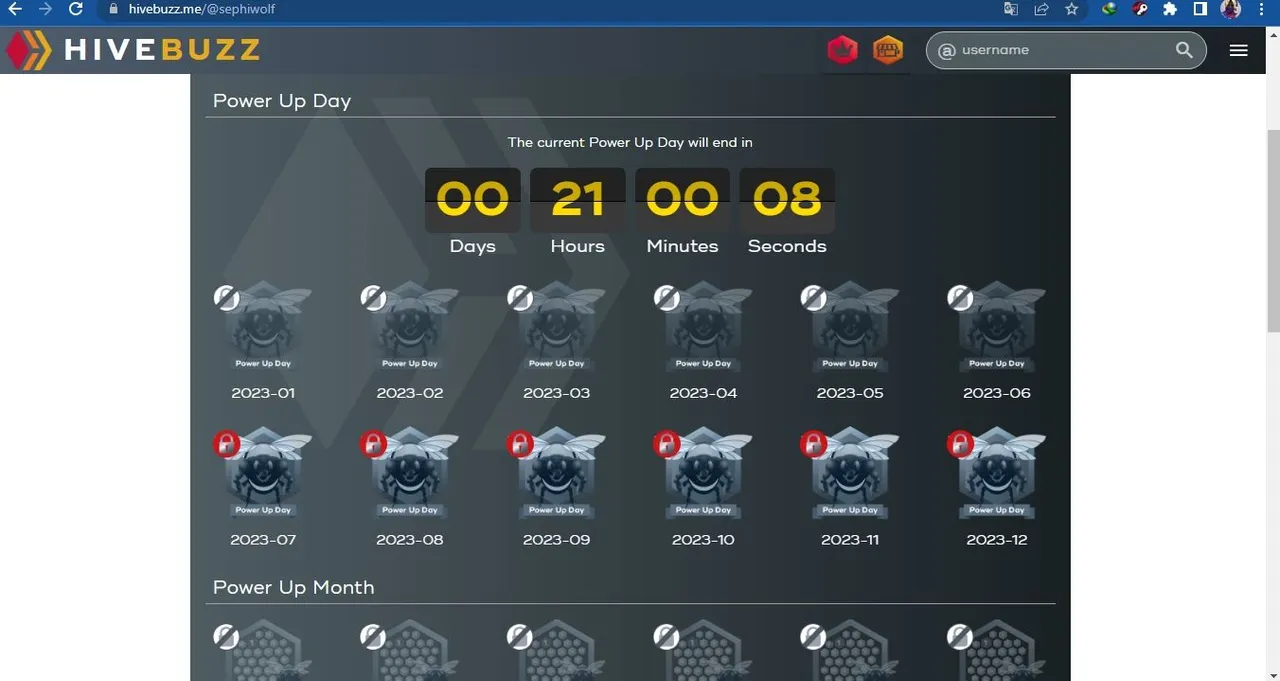The image size is (1280, 681).
Task: Reload the hivebuzz page
Action: 76,9
